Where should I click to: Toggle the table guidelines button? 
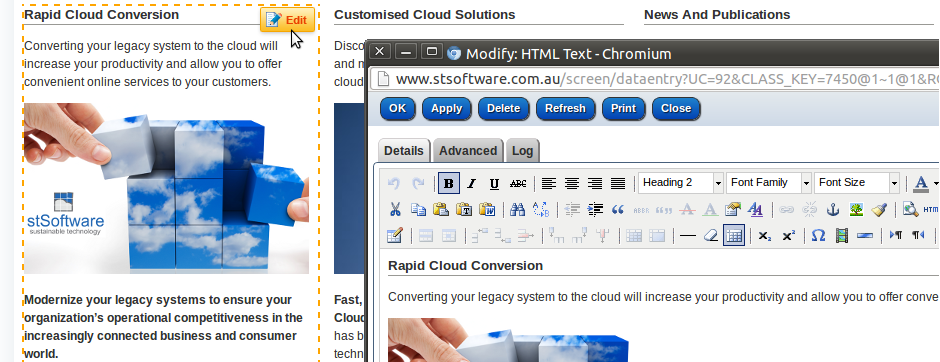point(734,236)
